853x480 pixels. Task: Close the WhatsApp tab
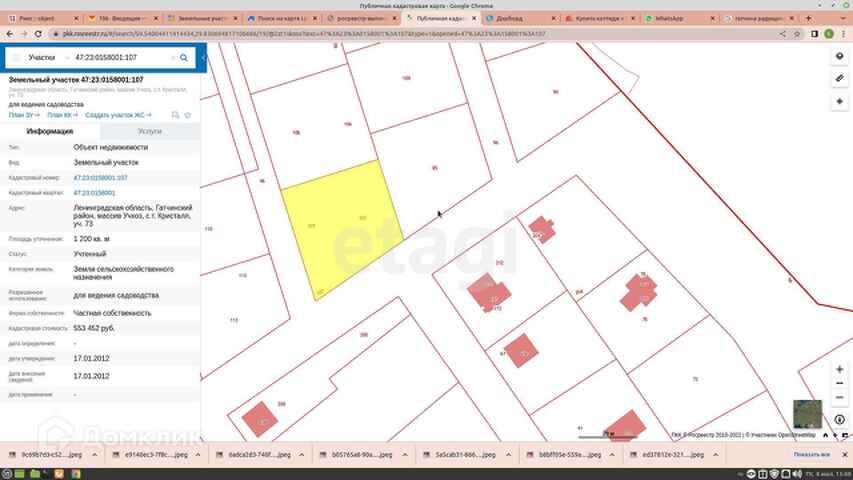(713, 19)
